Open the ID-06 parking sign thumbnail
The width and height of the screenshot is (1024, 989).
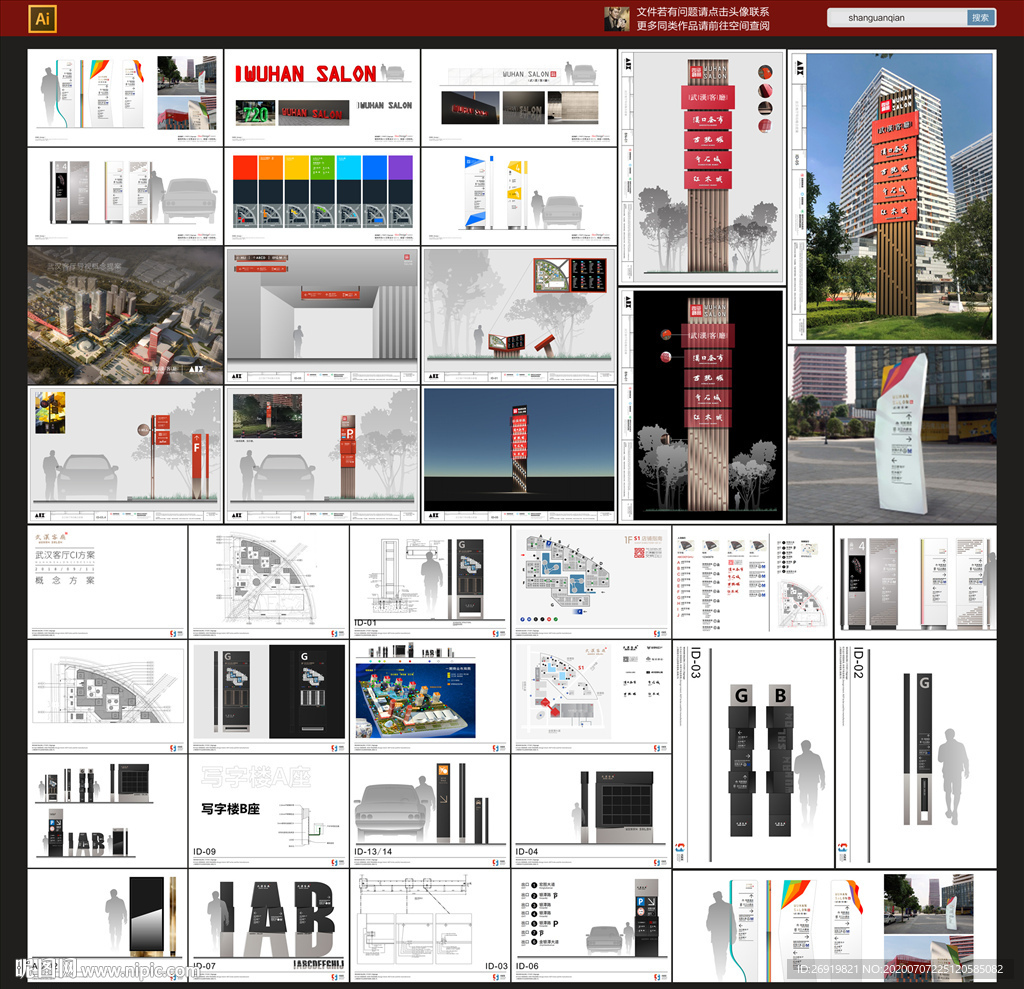click(591, 925)
